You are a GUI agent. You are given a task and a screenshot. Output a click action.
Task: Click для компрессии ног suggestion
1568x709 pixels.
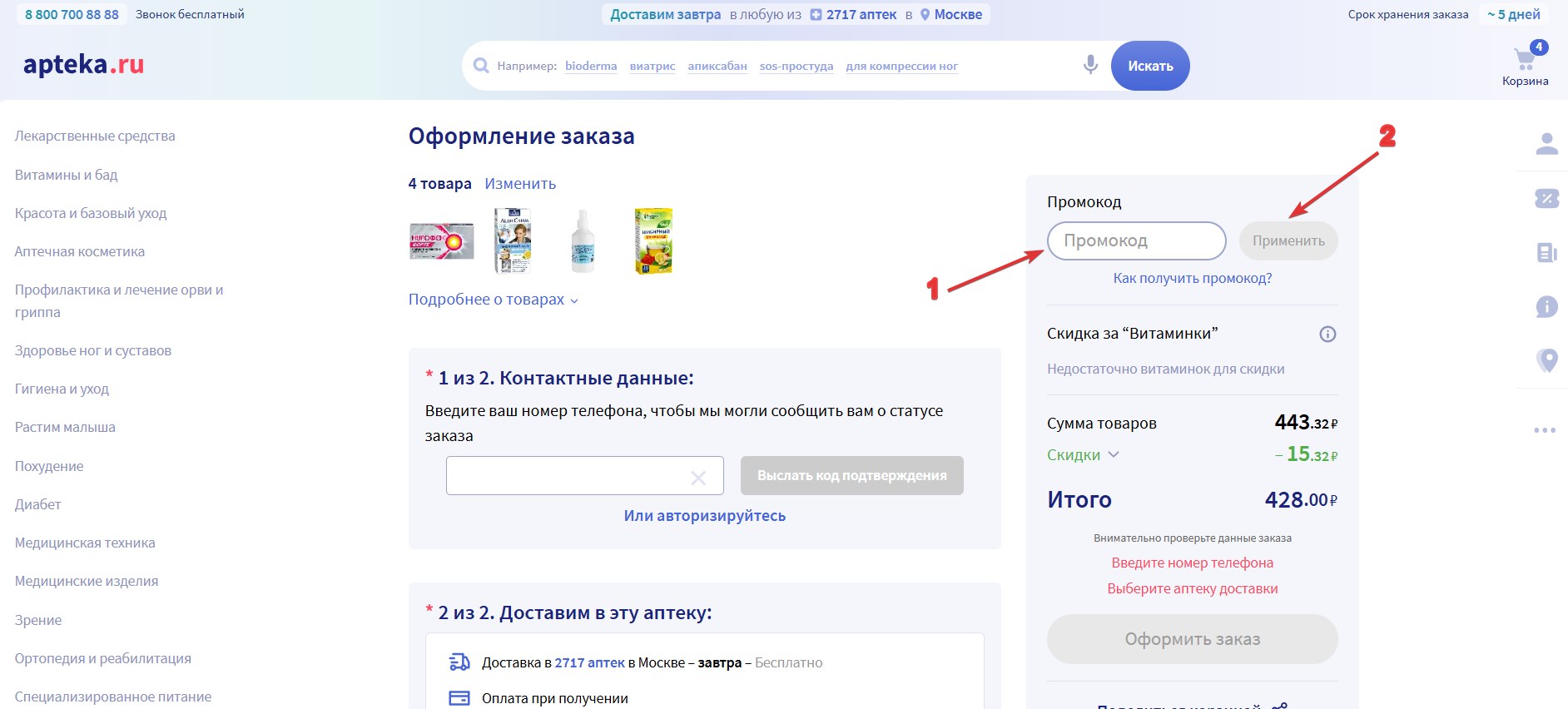[902, 66]
